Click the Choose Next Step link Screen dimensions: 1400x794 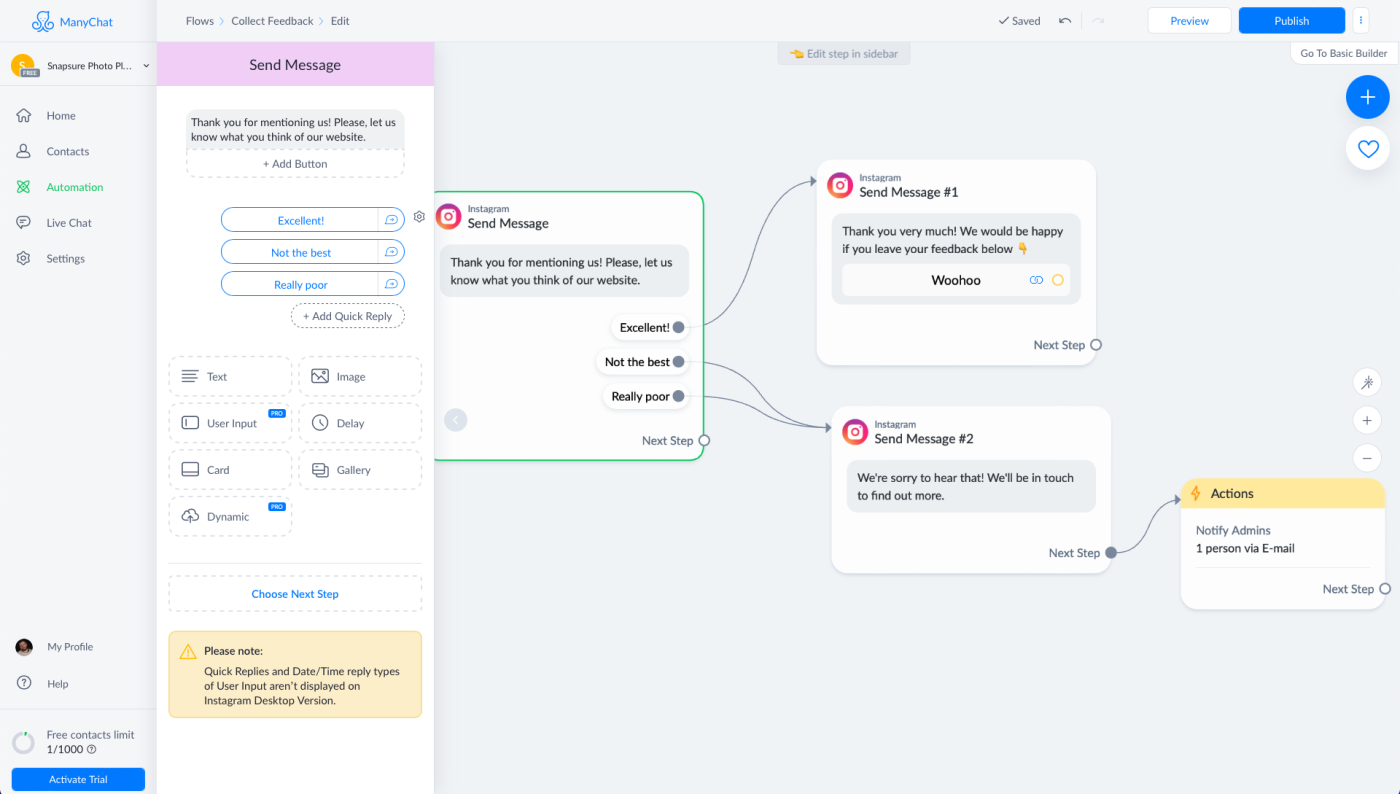(295, 594)
